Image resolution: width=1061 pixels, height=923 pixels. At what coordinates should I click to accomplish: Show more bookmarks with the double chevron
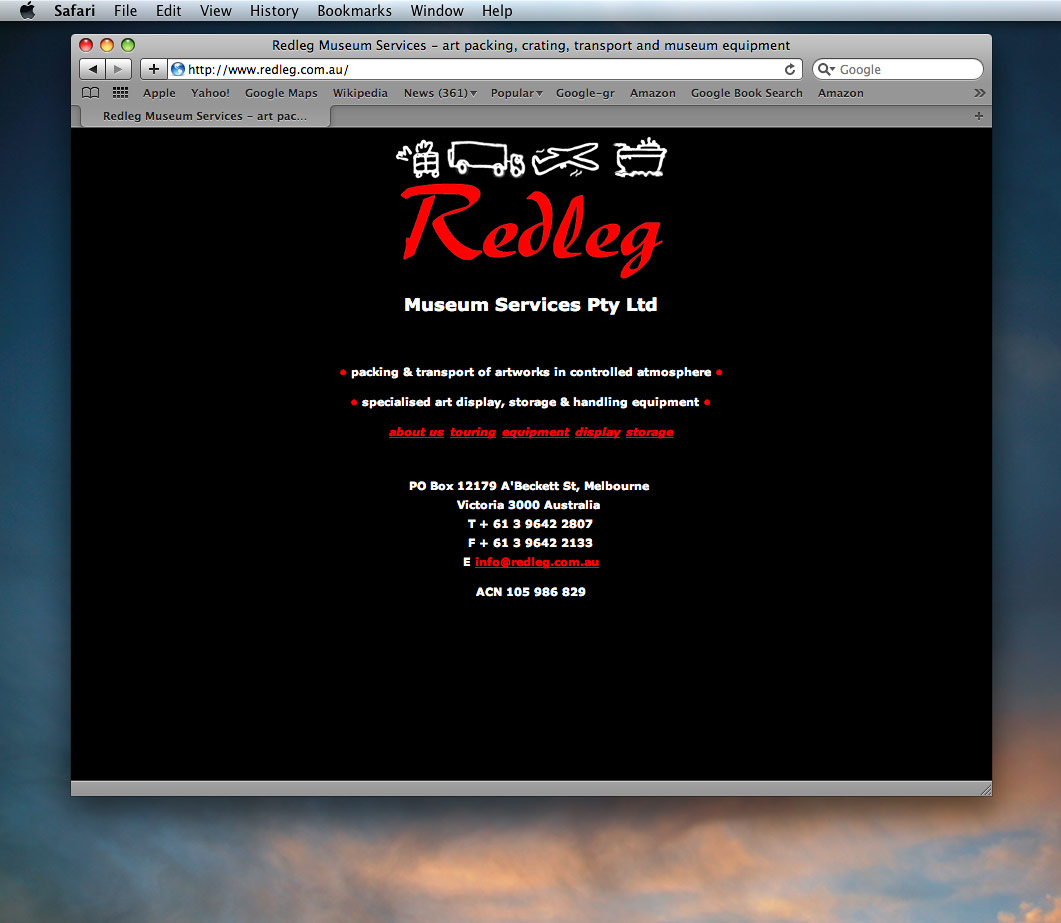(979, 93)
